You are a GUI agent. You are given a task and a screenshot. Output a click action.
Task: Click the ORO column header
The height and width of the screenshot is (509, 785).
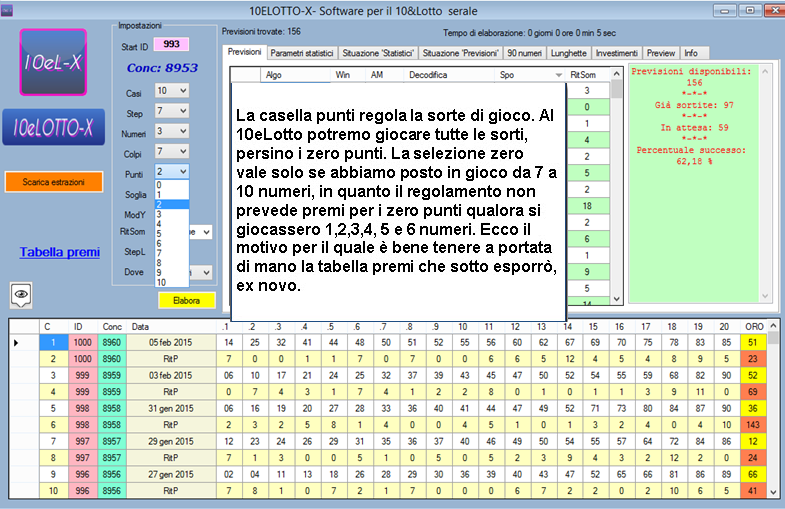pyautogui.click(x=753, y=326)
